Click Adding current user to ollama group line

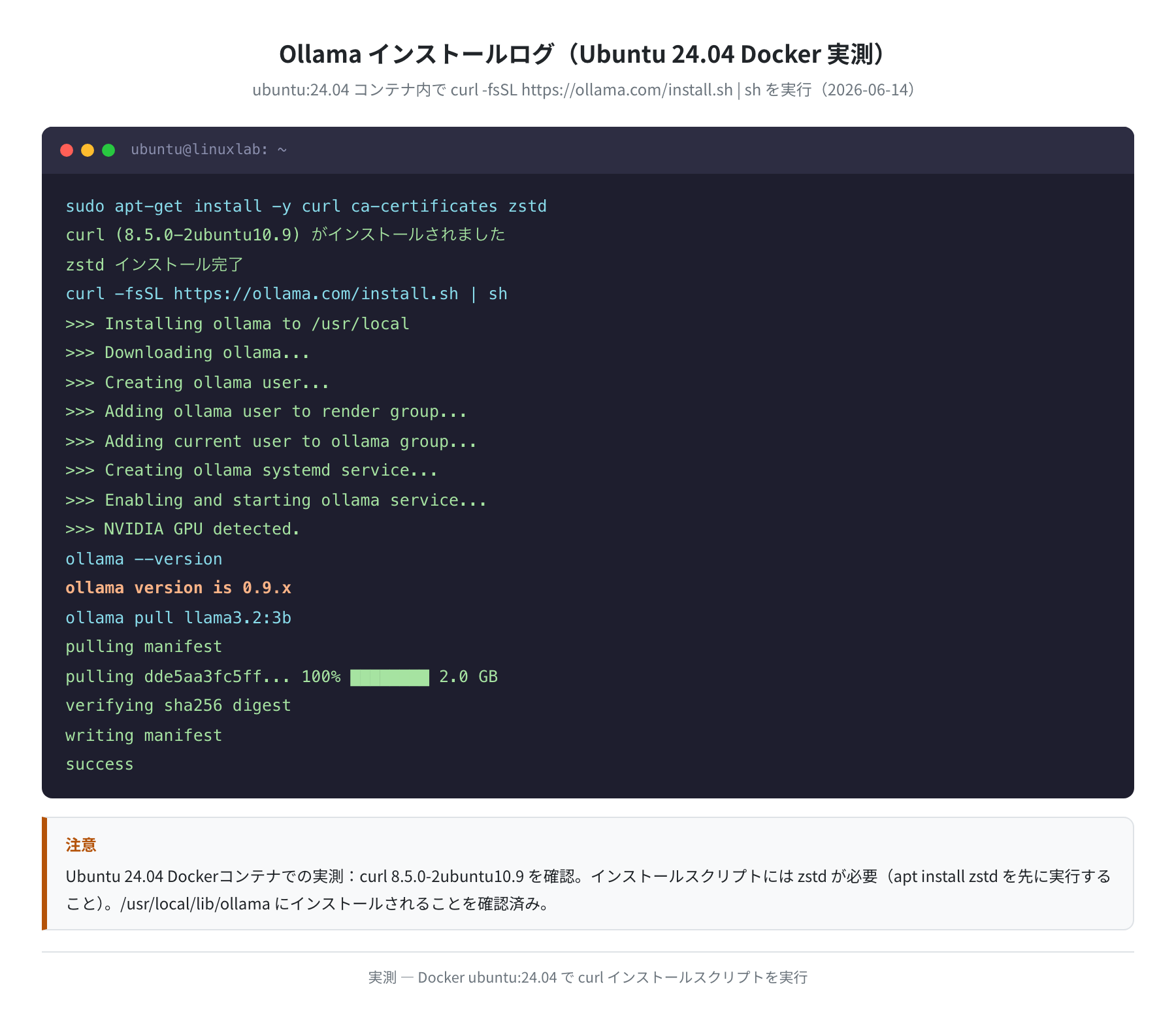tap(271, 442)
